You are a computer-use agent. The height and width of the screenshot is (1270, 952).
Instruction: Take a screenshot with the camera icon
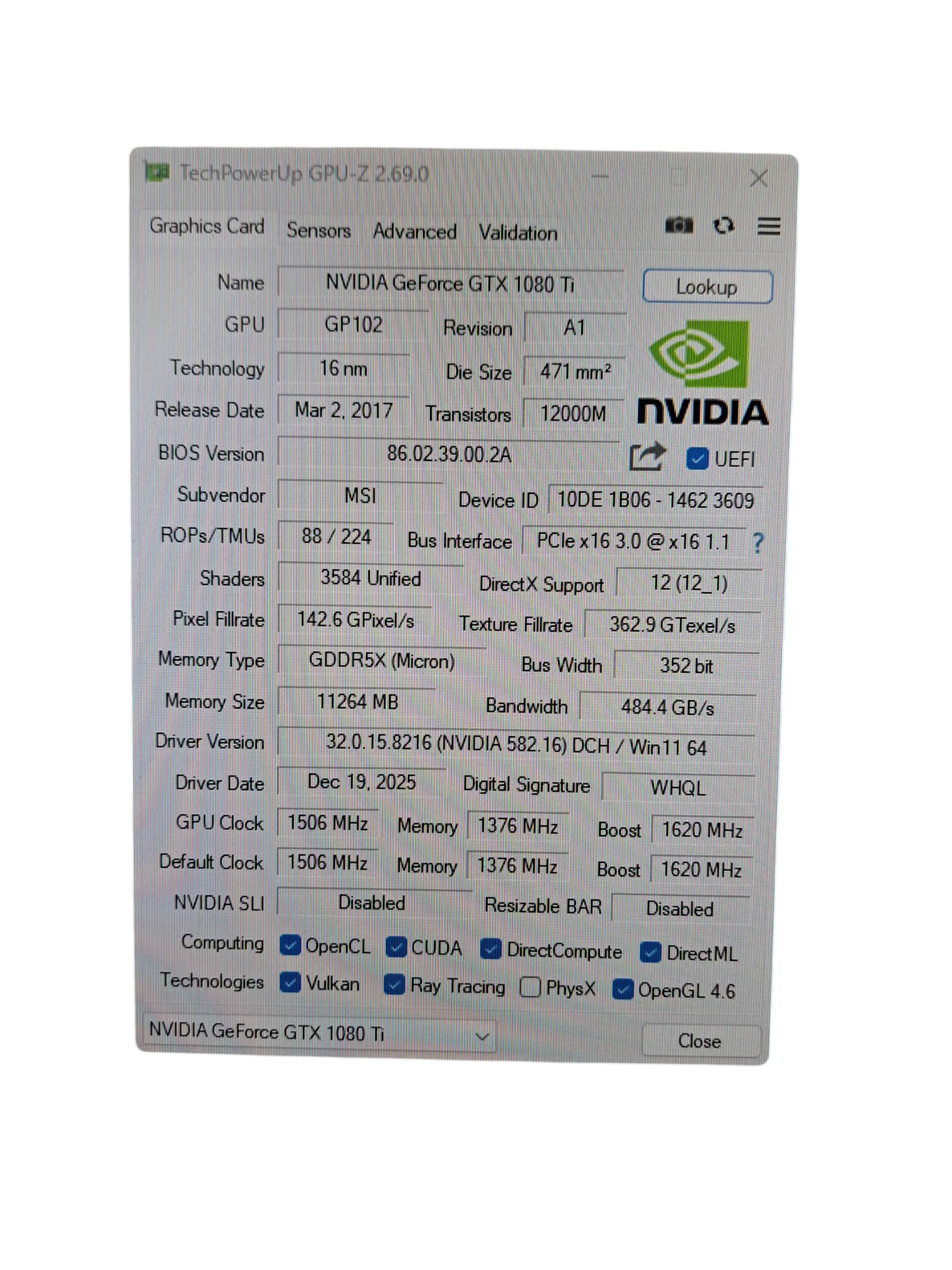point(678,225)
